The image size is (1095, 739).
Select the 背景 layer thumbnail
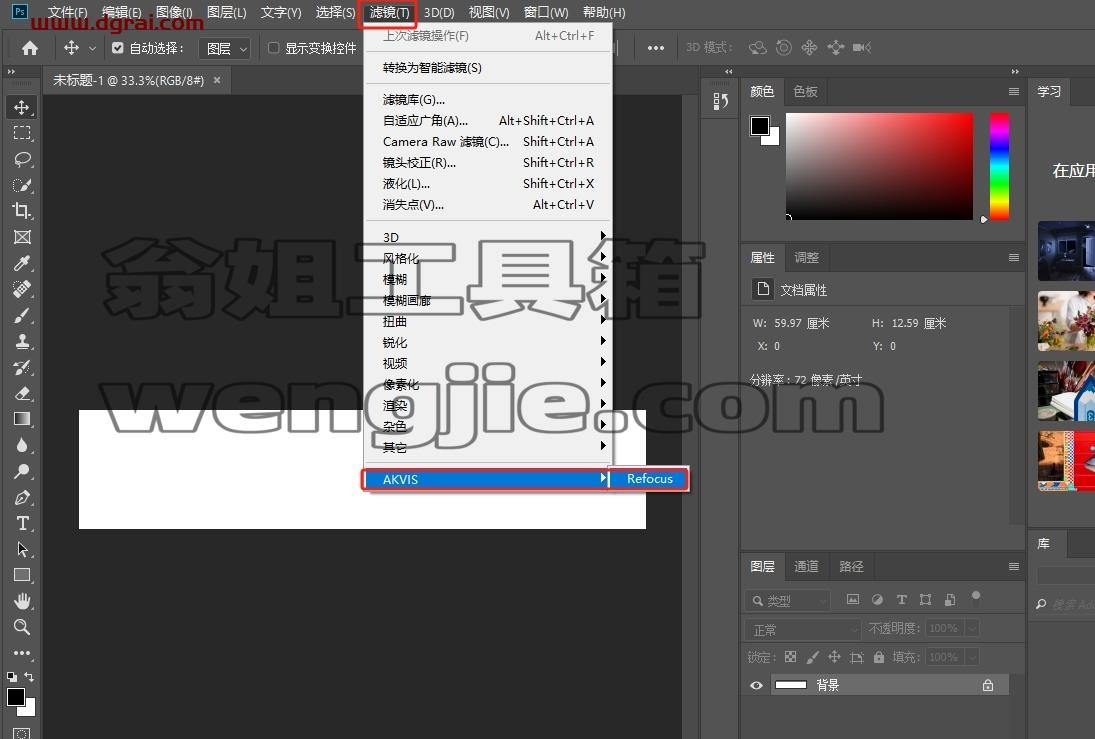click(x=791, y=685)
